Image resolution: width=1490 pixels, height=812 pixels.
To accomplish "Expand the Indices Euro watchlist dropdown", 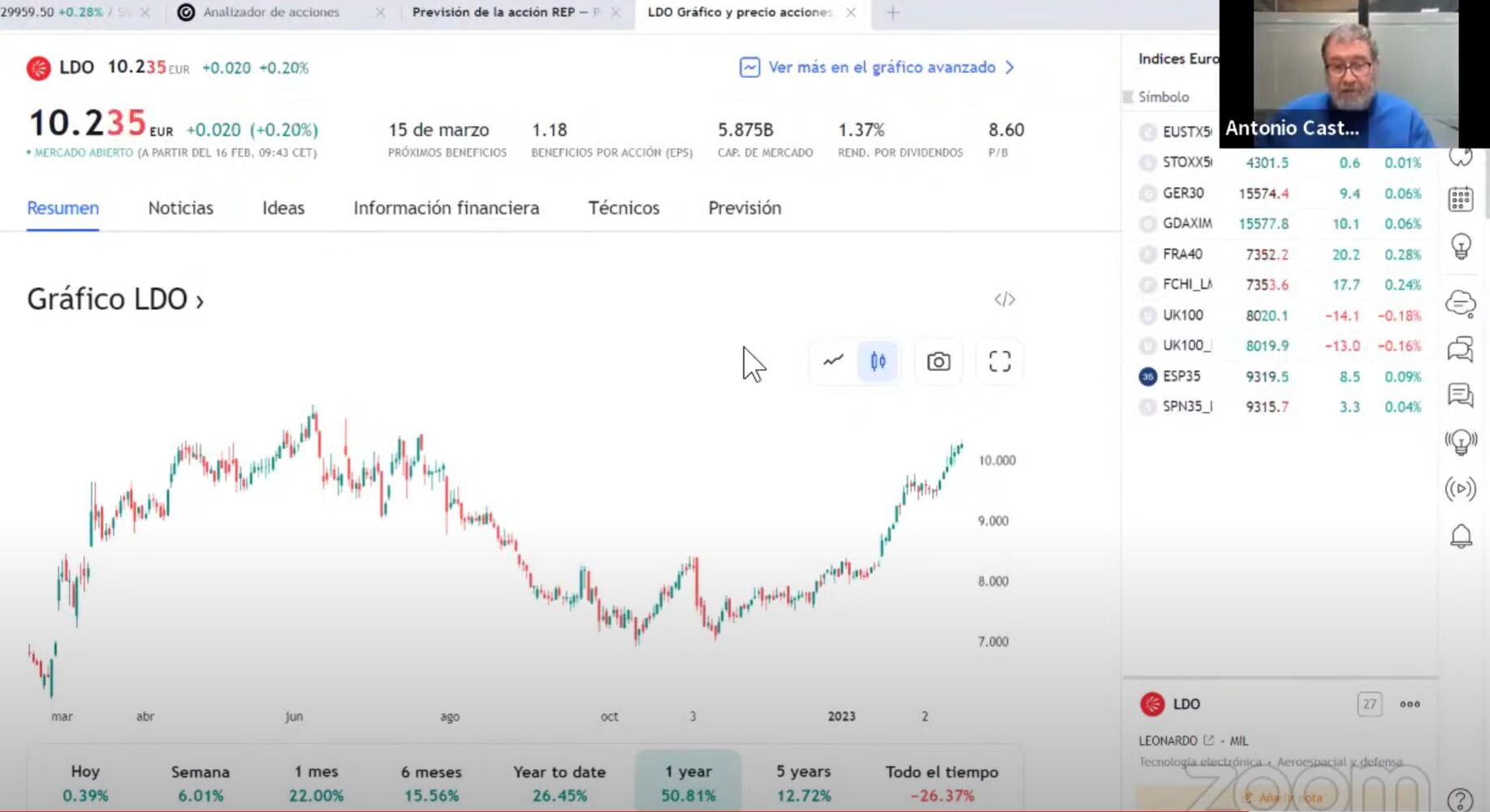I will tap(1178, 58).
